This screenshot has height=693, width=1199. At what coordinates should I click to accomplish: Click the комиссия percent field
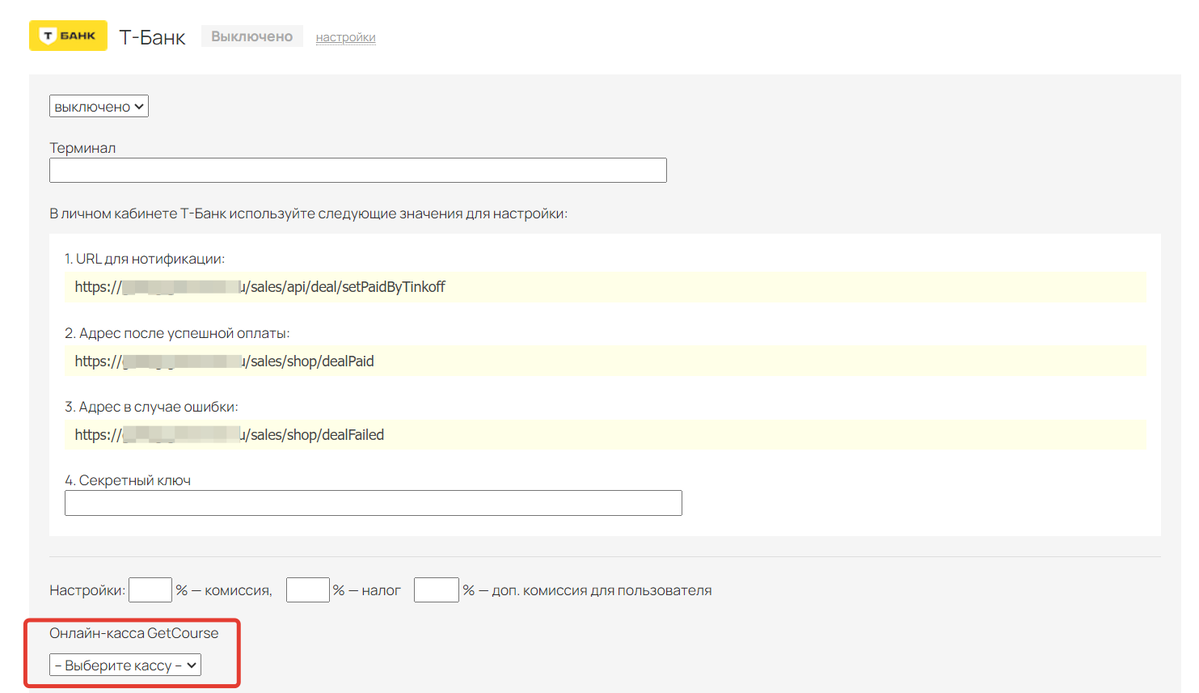pos(150,590)
